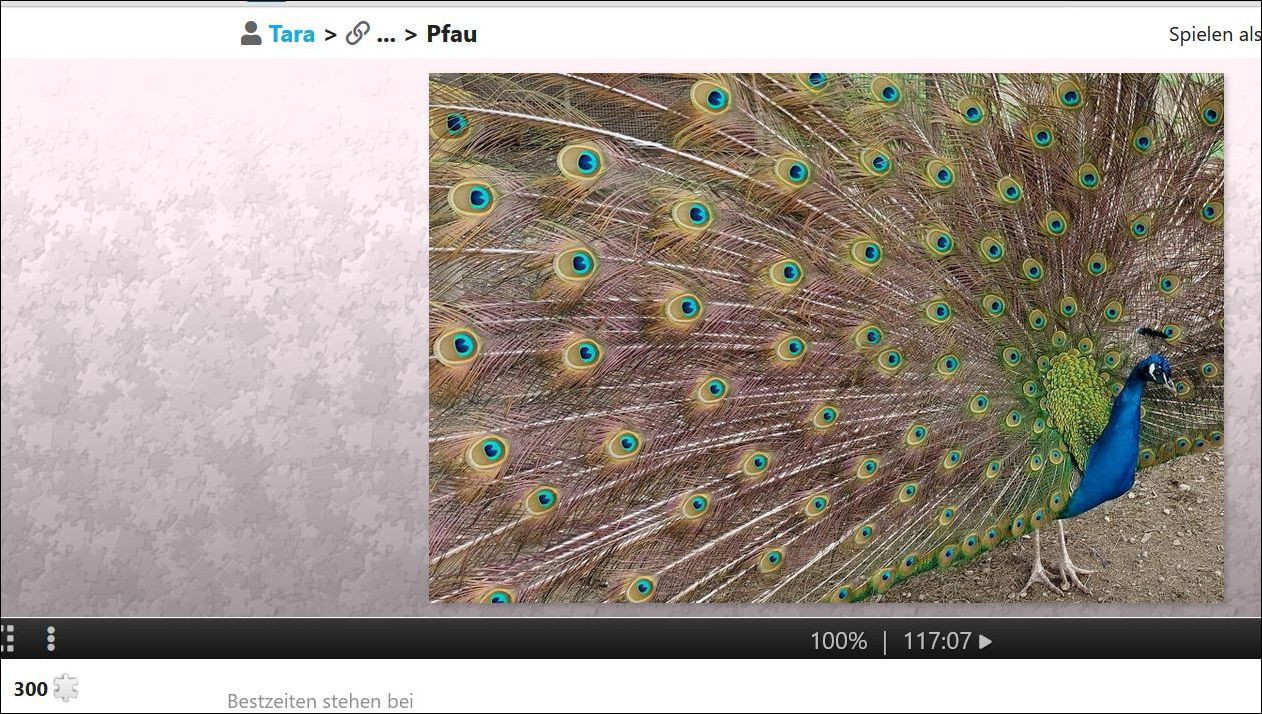Open the grid dots menu icon
This screenshot has height=714, width=1262.
(7, 638)
